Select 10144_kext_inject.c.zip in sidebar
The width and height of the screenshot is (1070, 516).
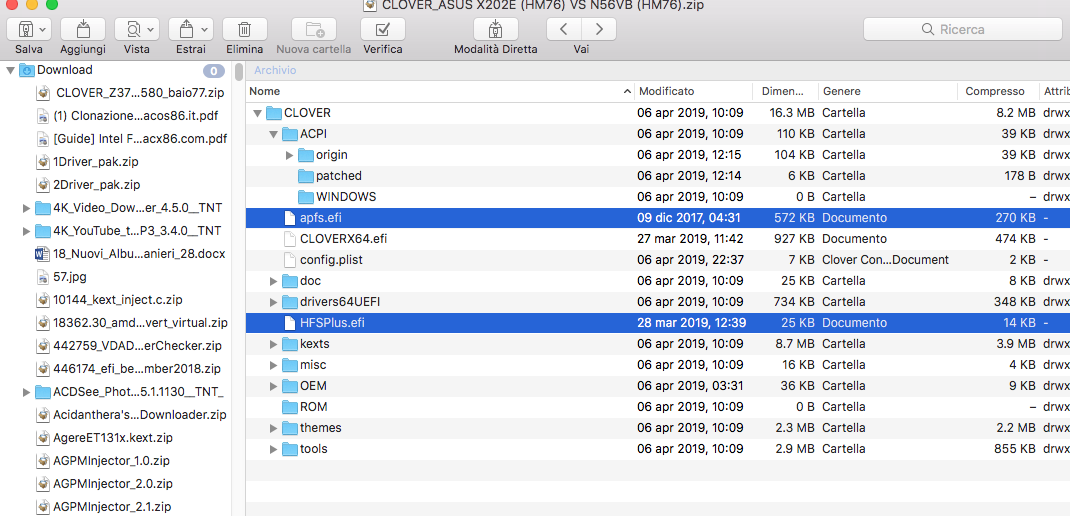click(x=118, y=300)
